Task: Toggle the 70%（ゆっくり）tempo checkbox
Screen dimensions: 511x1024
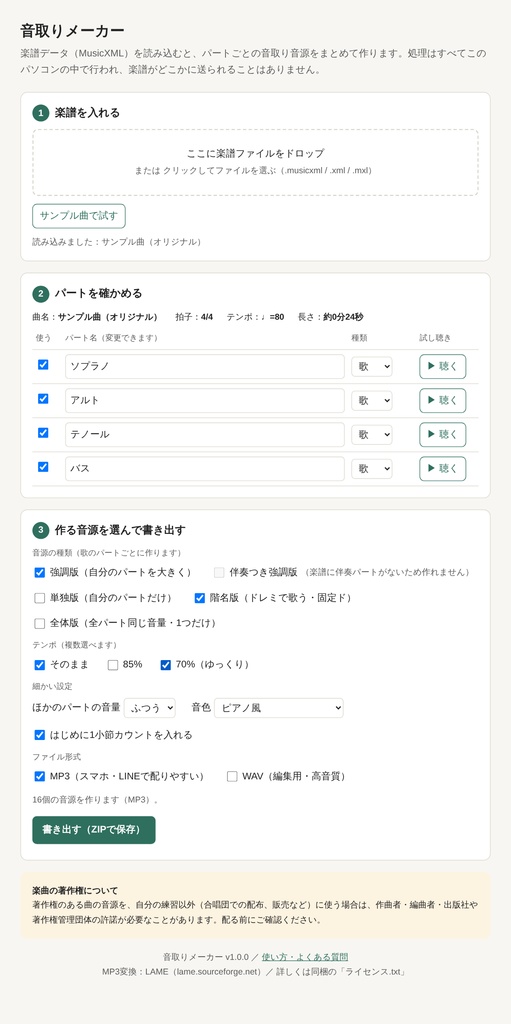Action: (166, 665)
